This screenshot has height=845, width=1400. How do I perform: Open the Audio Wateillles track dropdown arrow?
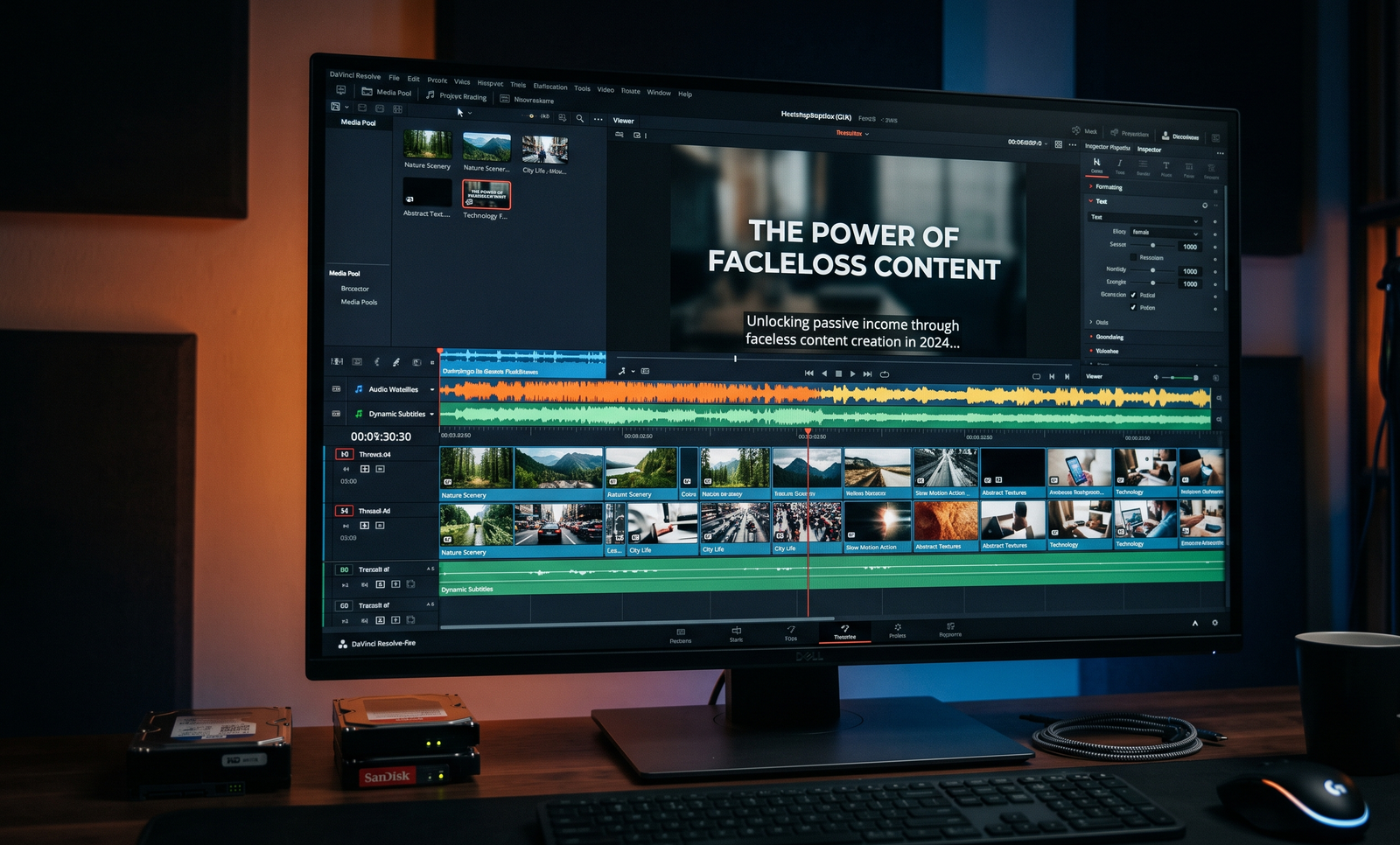pos(431,390)
